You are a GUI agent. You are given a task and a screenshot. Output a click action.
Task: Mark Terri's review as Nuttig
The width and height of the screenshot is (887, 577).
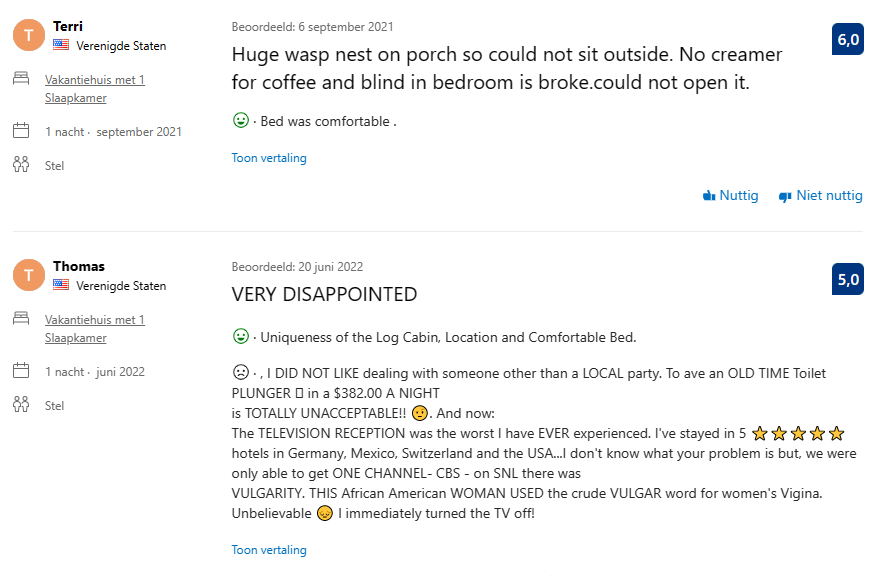[x=731, y=196]
